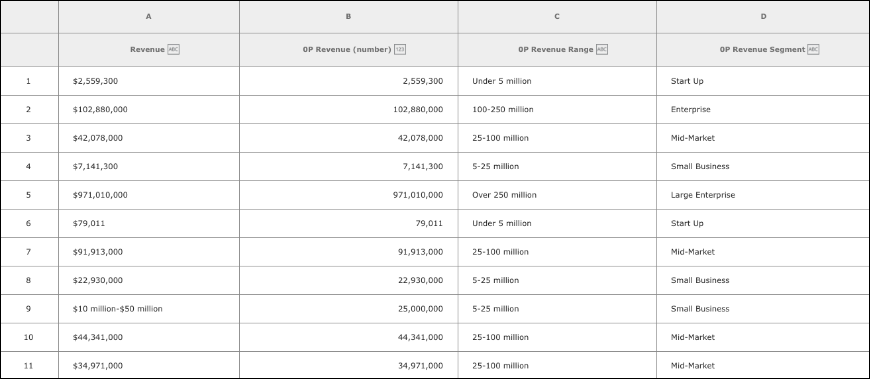This screenshot has height=379, width=870.
Task: Click cell $2,559,300 in Revenue column
Action: point(149,81)
